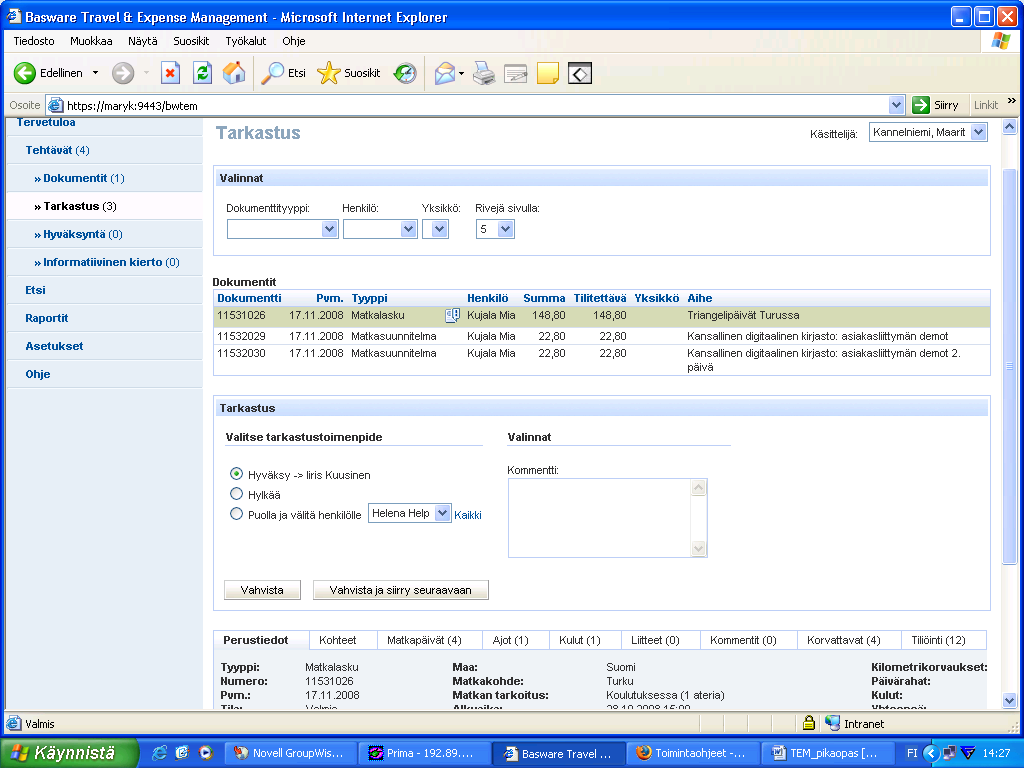Switch to Toimintaohjeet Firefox taskbar window
Image resolution: width=1024 pixels, height=768 pixels.
[694, 753]
